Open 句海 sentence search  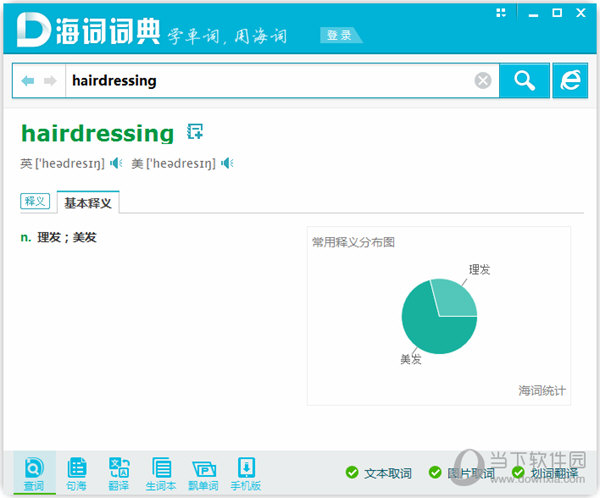(76, 473)
